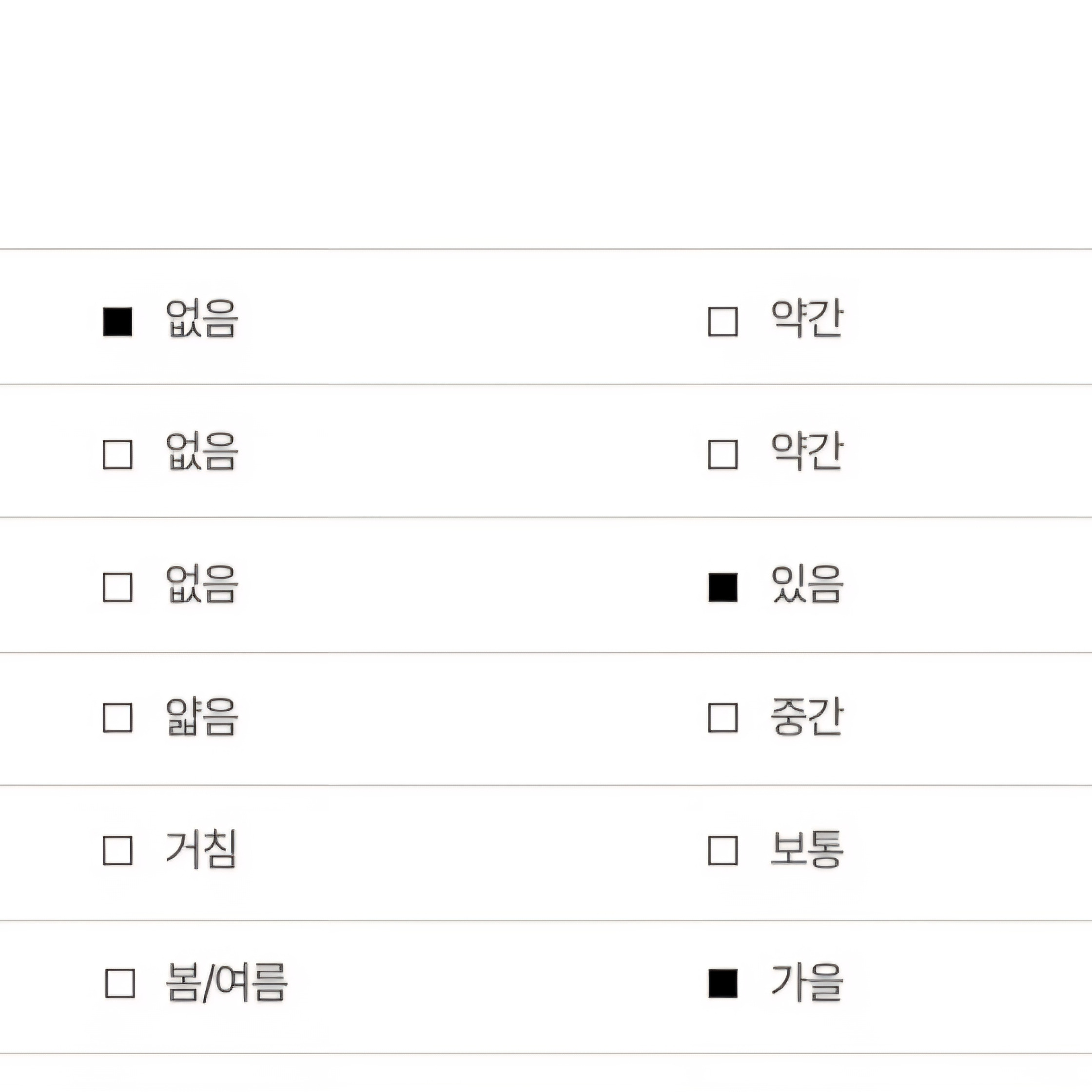Uncheck the filled 없음 checkbox
This screenshot has width=1092, height=1092.
117,322
